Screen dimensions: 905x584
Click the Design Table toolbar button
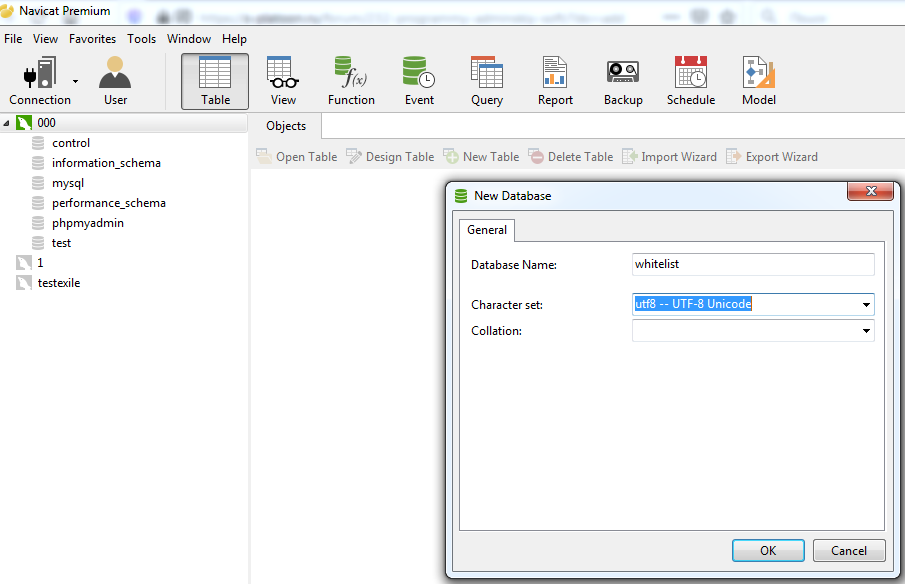pos(390,156)
